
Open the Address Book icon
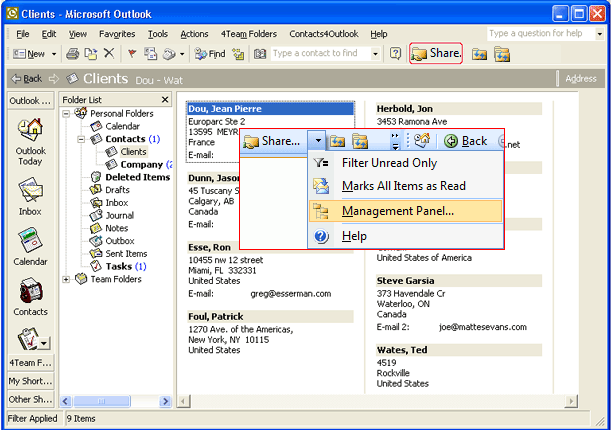[x=260, y=54]
